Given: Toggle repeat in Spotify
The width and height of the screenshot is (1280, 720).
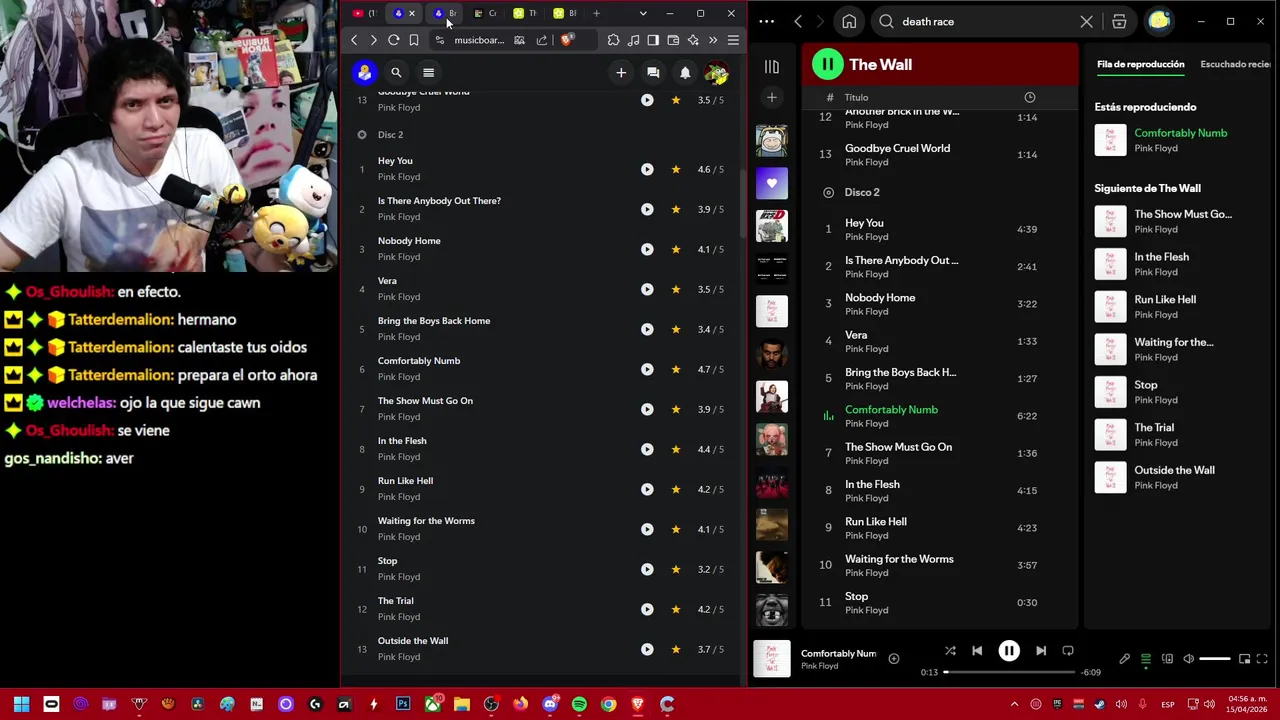Looking at the screenshot, I should click(x=1068, y=651).
